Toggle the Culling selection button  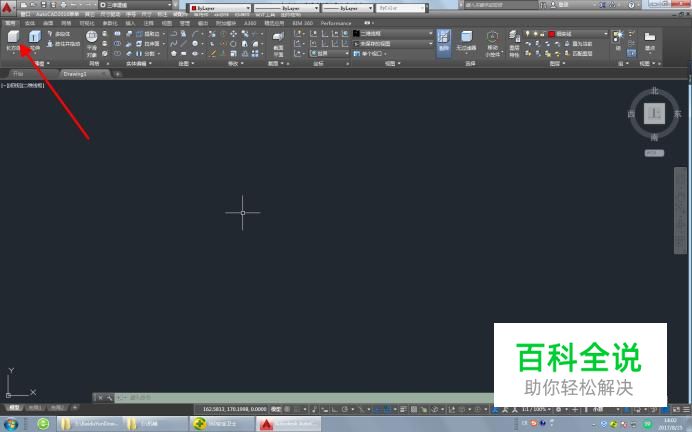click(444, 43)
